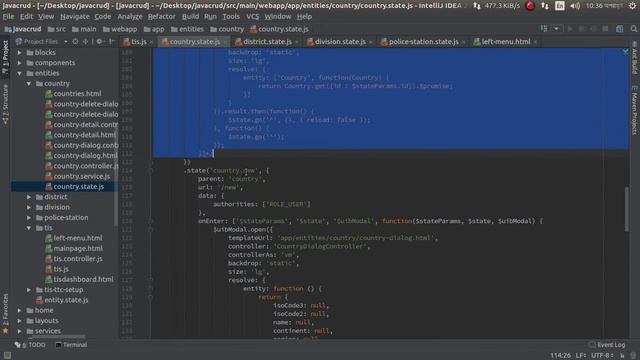Image resolution: width=640 pixels, height=360 pixels.
Task: Select tis.controller.js file
Action: coord(74,259)
